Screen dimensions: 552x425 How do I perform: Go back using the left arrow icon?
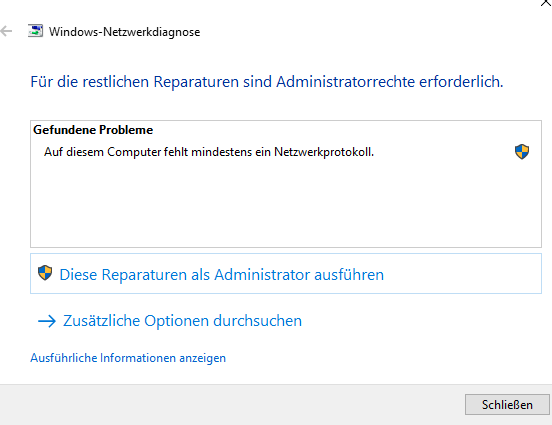[x=6, y=31]
